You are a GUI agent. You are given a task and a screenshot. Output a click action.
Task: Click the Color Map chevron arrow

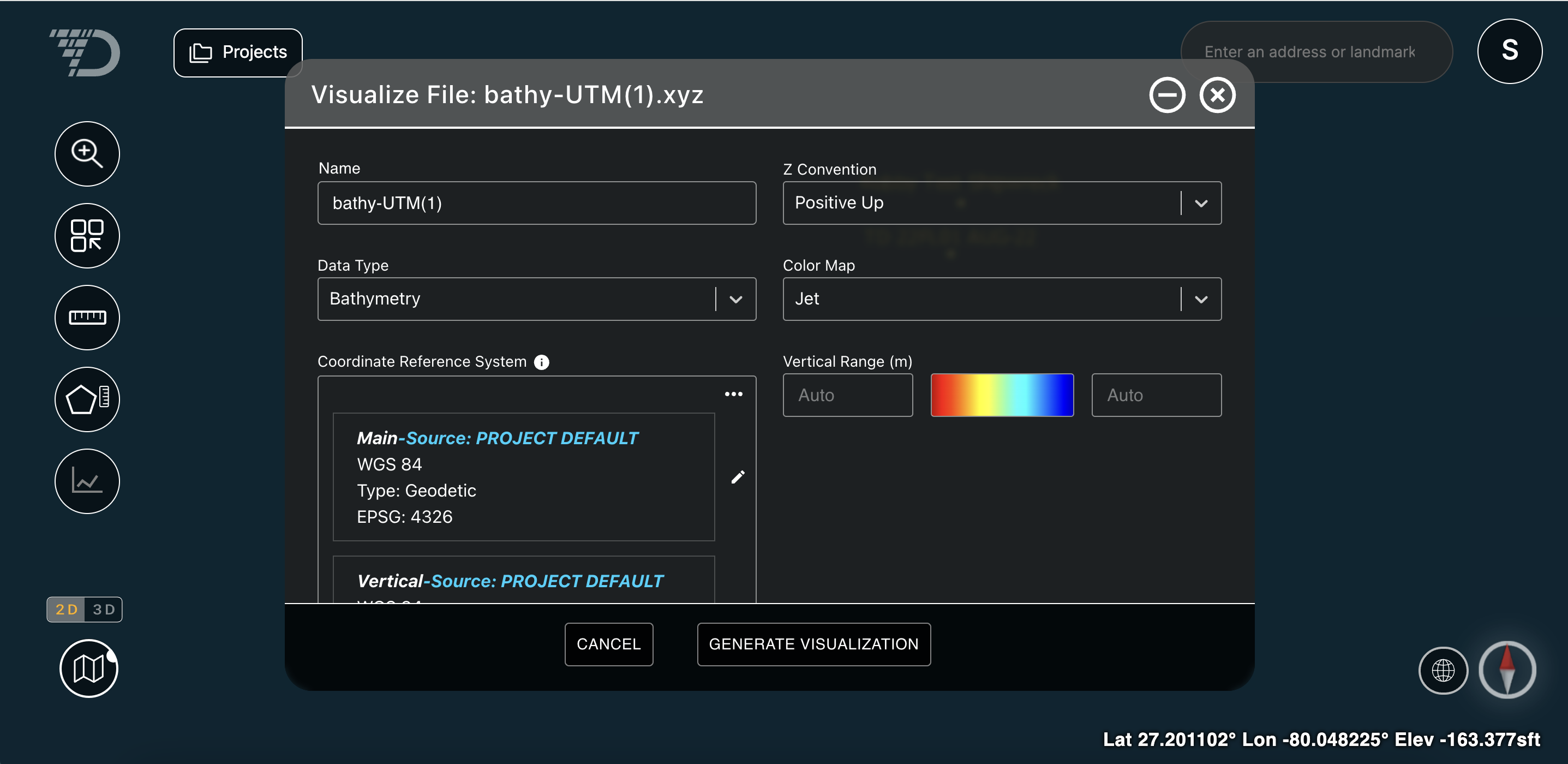pyautogui.click(x=1201, y=300)
